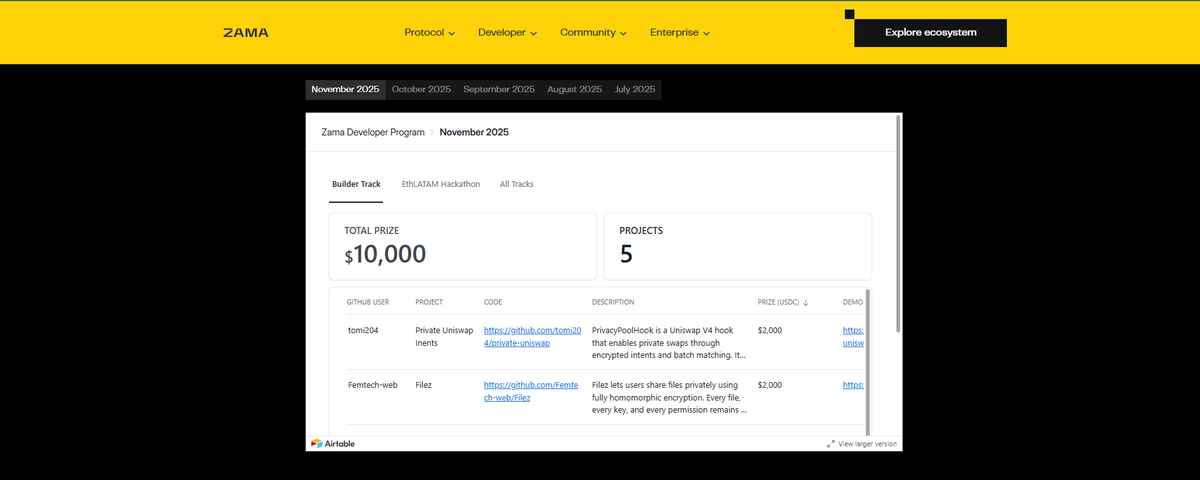Click the Explore ecosystem button
Screen dimensions: 1200x480
coord(930,33)
